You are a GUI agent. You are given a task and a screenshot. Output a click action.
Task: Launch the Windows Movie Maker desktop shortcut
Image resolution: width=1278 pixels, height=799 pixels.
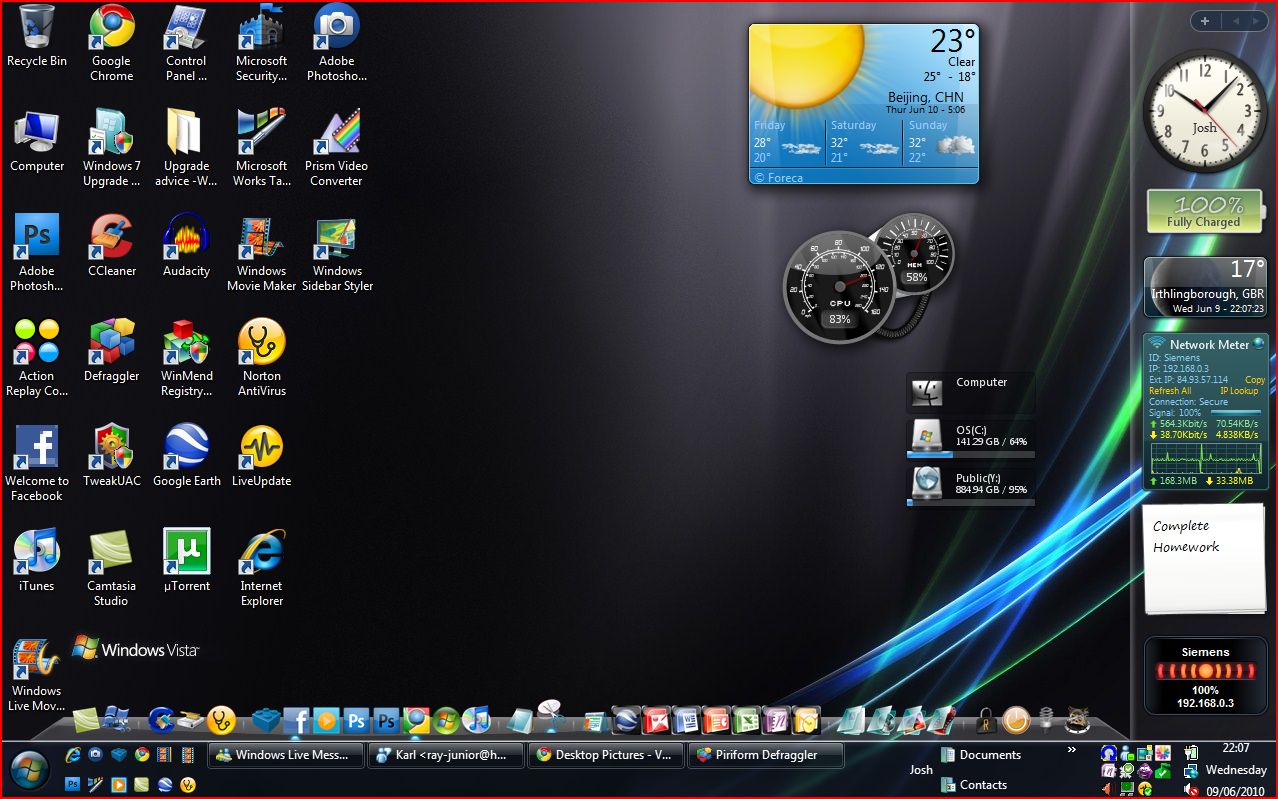click(262, 253)
